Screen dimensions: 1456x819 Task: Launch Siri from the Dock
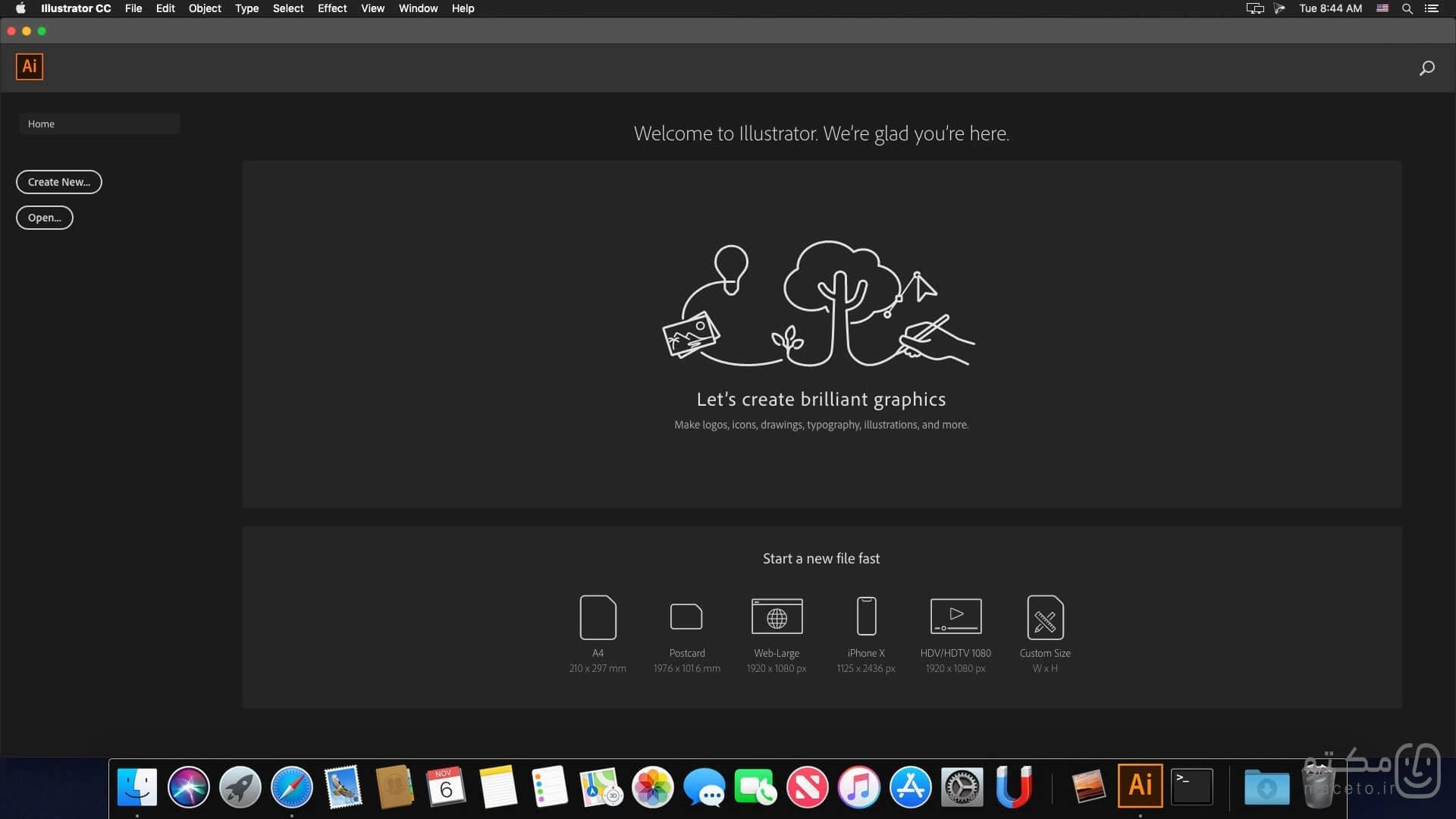(x=189, y=787)
